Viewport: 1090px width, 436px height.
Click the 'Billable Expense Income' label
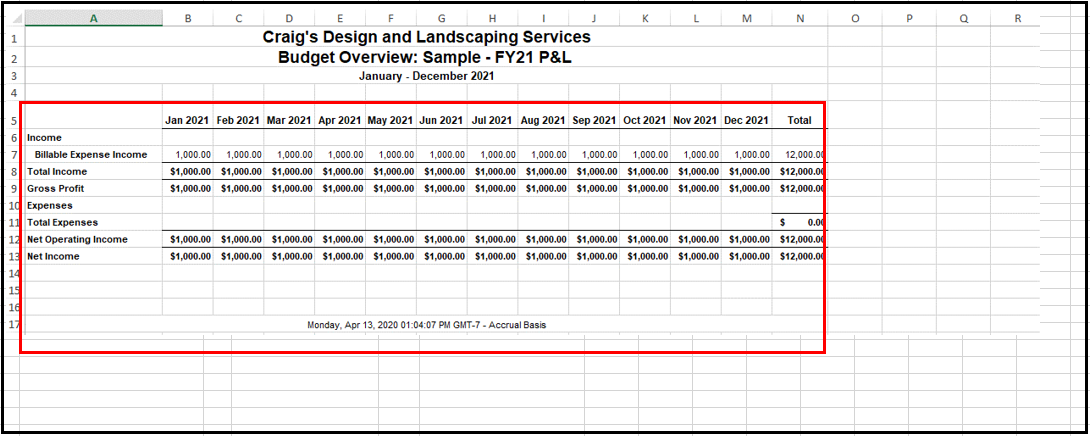(x=91, y=154)
